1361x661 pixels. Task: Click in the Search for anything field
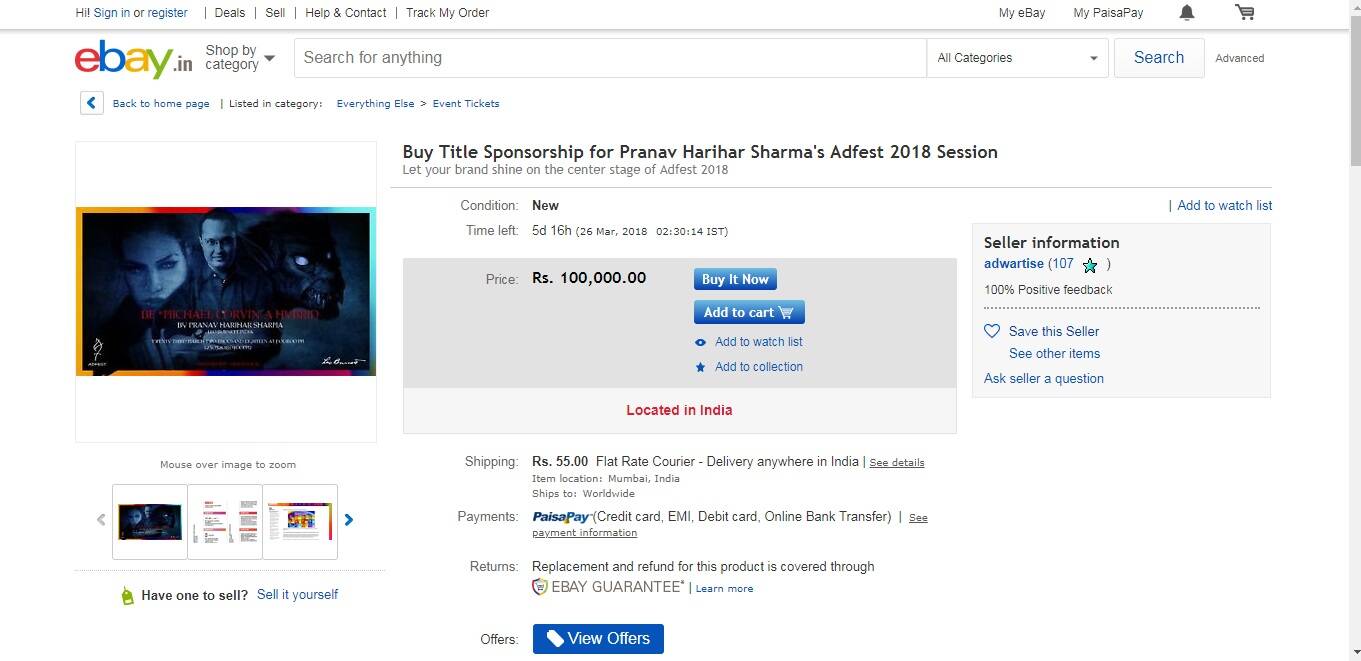610,58
